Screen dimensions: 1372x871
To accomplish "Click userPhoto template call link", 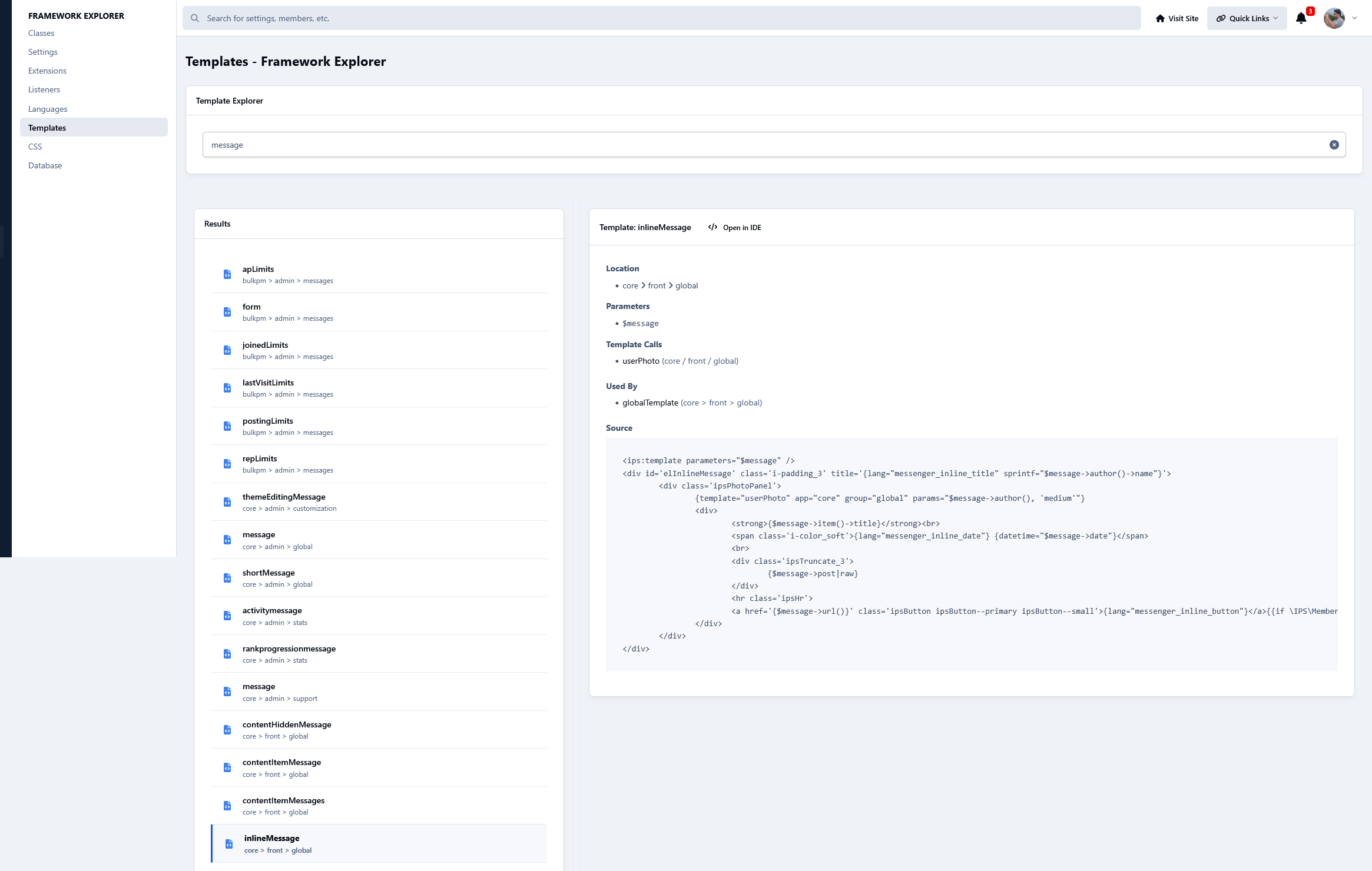I will pos(641,361).
